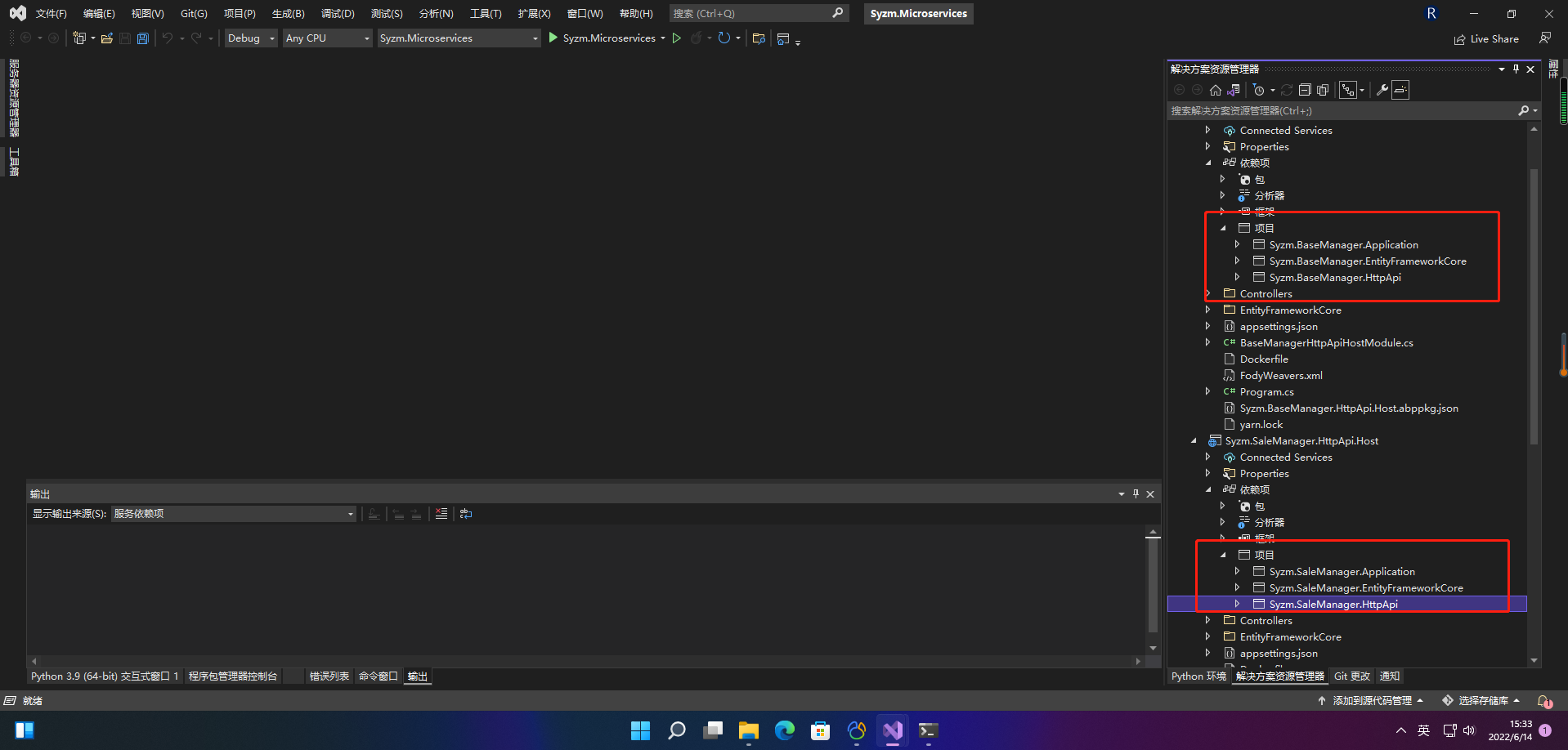The image size is (1568, 750).
Task: Open the Syzm.Microservices startup project dropdown
Action: tap(459, 38)
